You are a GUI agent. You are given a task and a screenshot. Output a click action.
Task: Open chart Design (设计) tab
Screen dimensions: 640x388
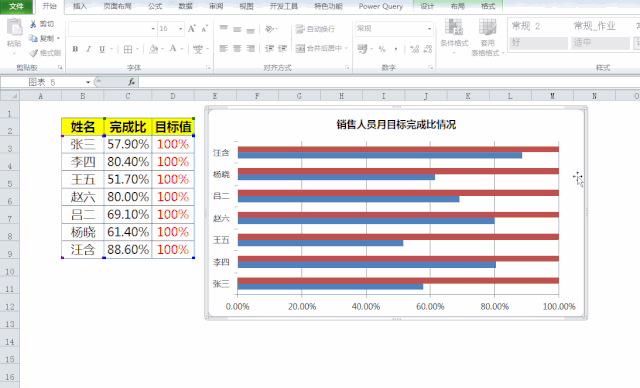pos(427,6)
